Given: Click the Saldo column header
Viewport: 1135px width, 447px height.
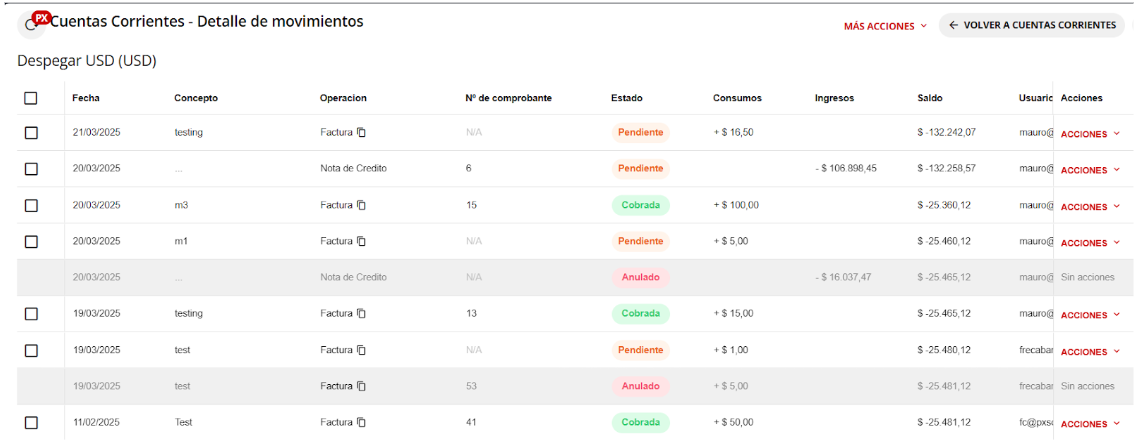Looking at the screenshot, I should (929, 98).
